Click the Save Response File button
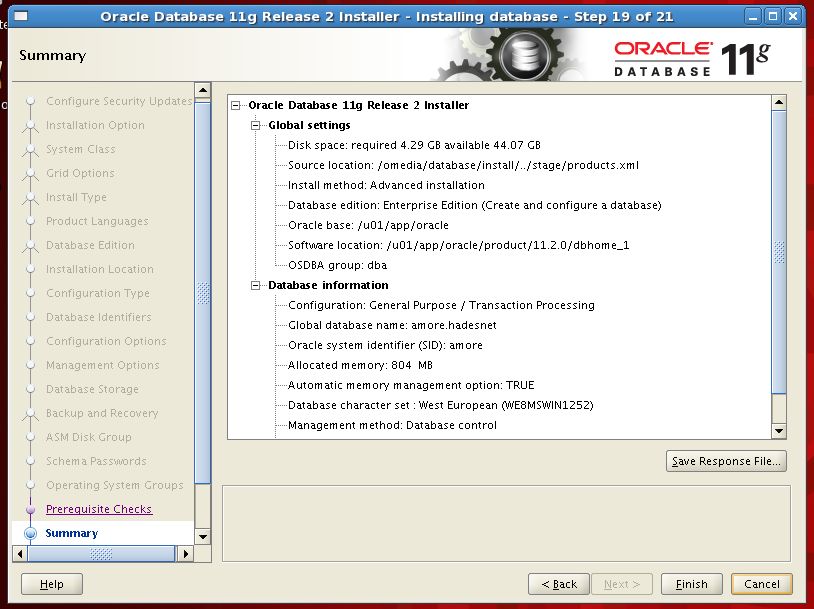 [x=726, y=461]
